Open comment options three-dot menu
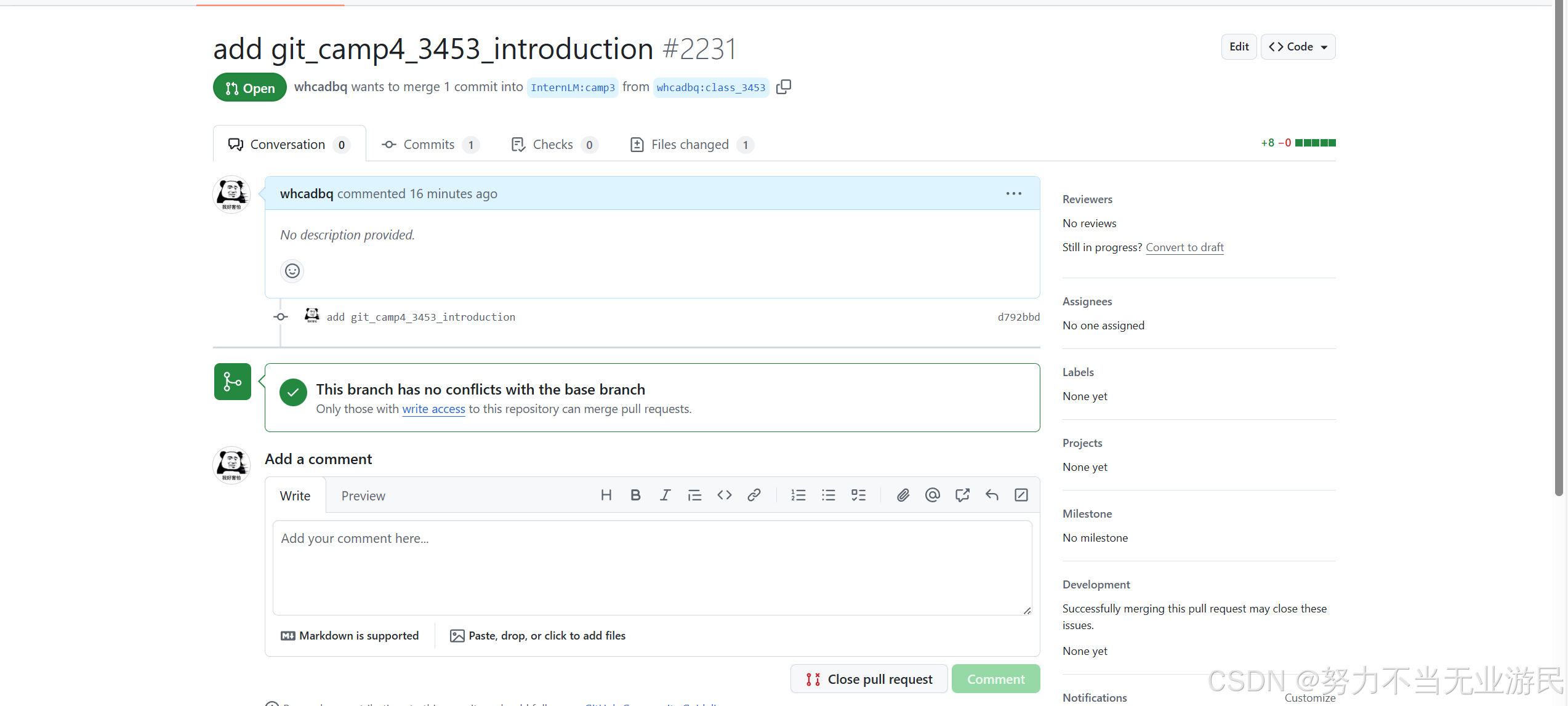 coord(1013,193)
